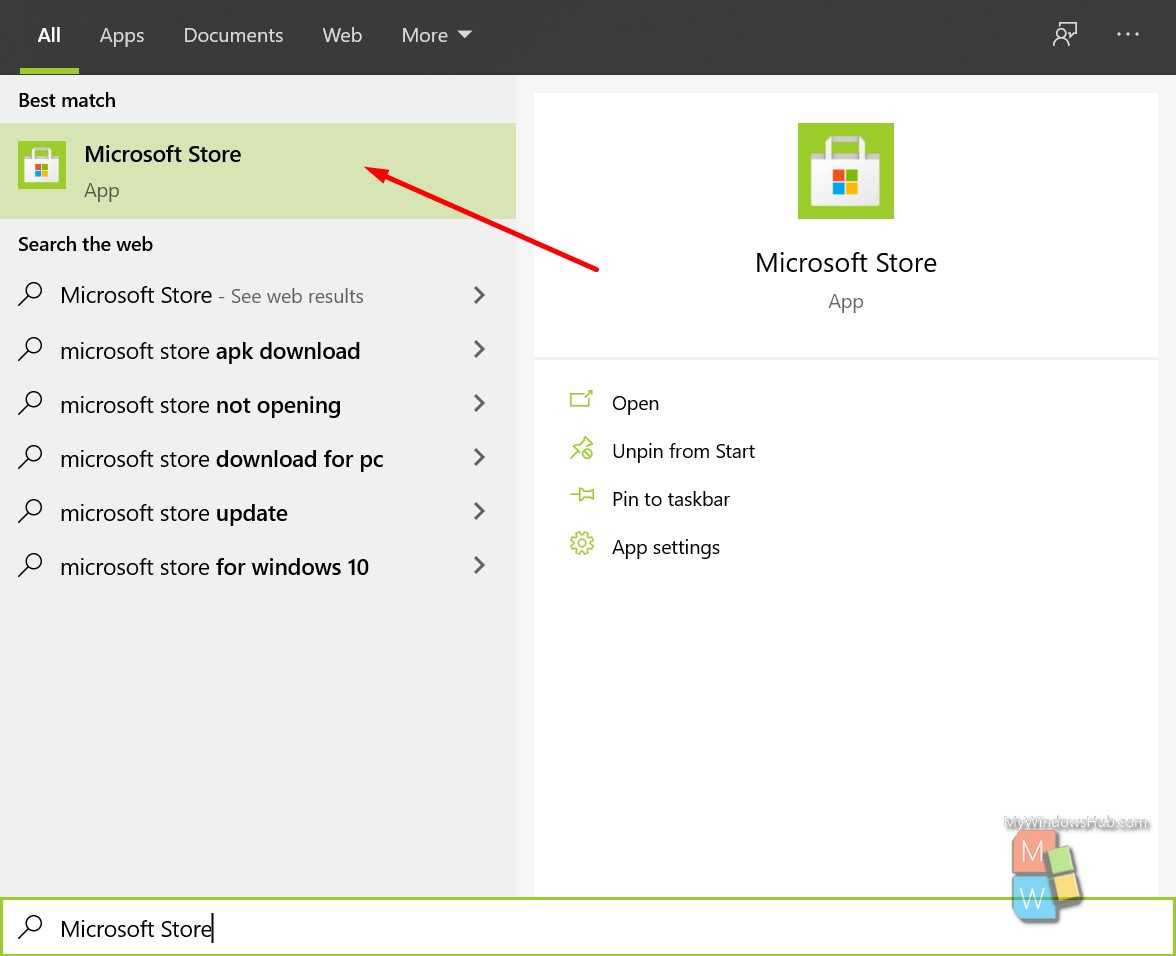
Task: Click the Unpin from Start pin icon
Action: (x=581, y=449)
